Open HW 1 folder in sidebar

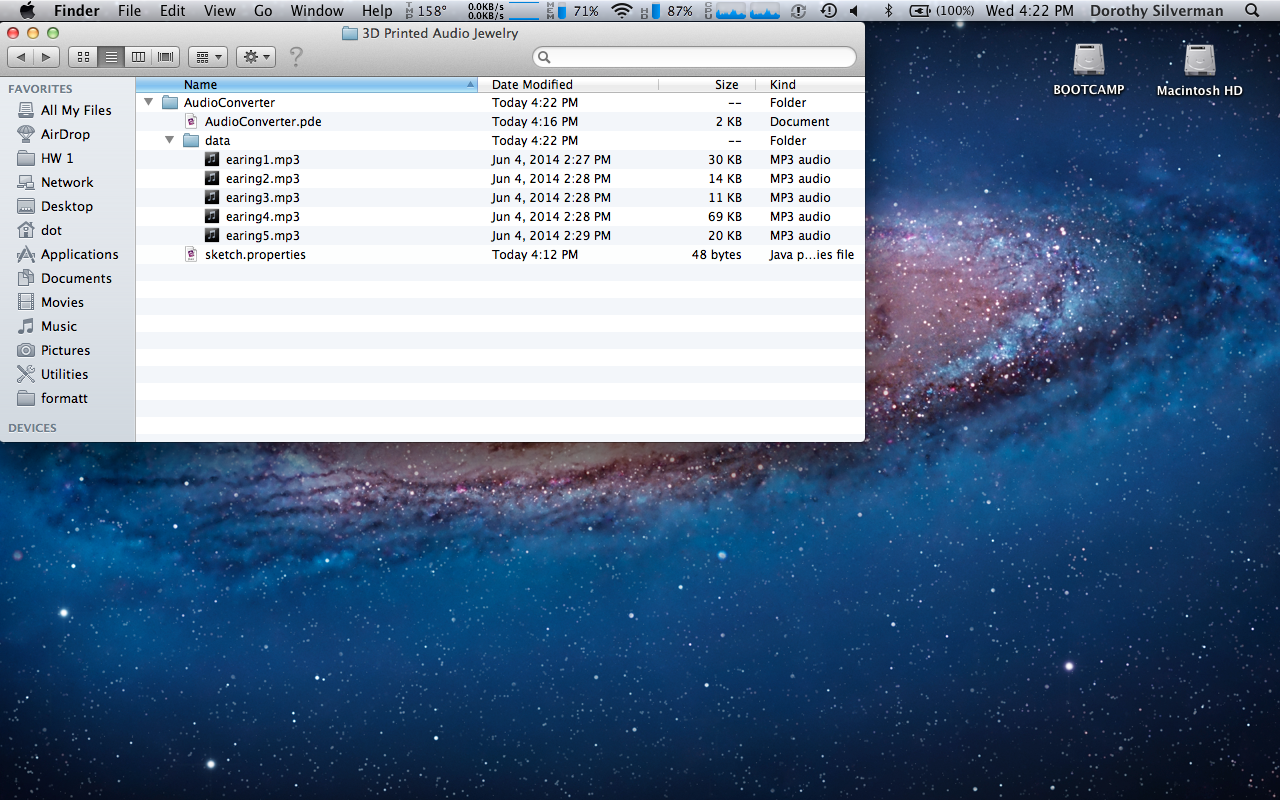click(46, 158)
